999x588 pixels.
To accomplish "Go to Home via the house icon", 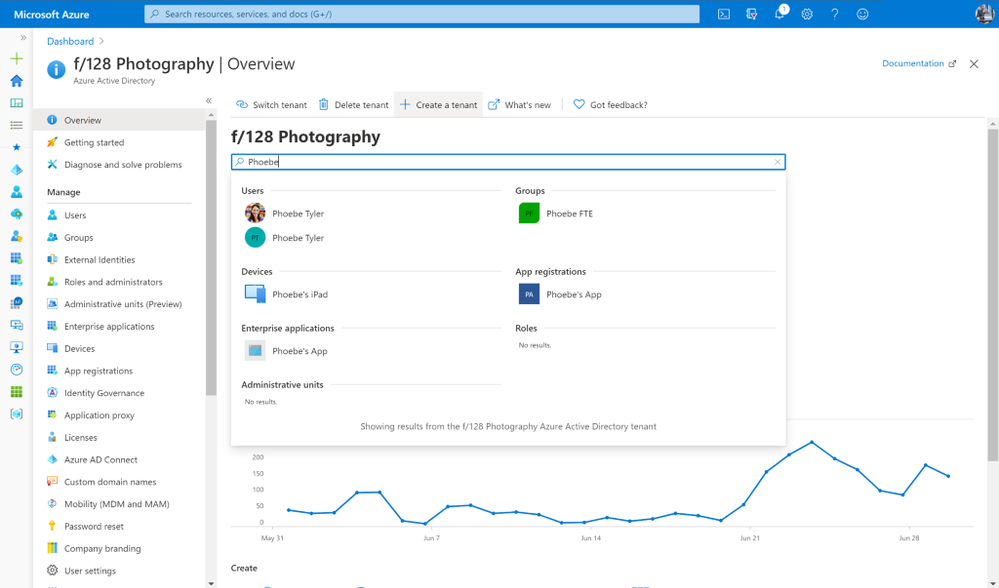I will coord(17,81).
